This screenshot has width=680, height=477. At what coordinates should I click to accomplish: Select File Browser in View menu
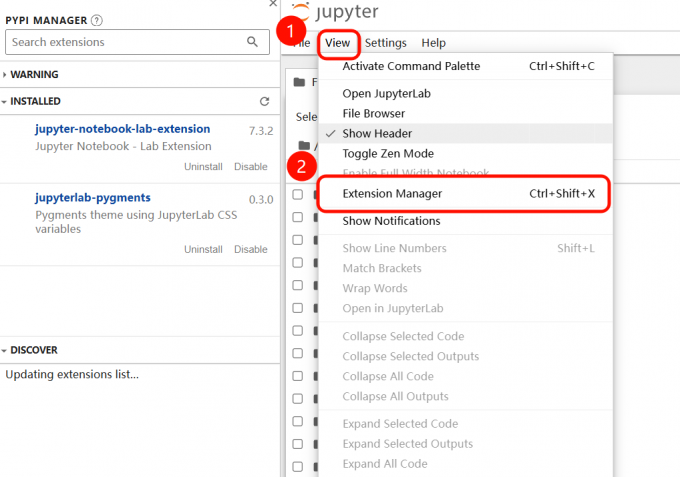(x=466, y=114)
